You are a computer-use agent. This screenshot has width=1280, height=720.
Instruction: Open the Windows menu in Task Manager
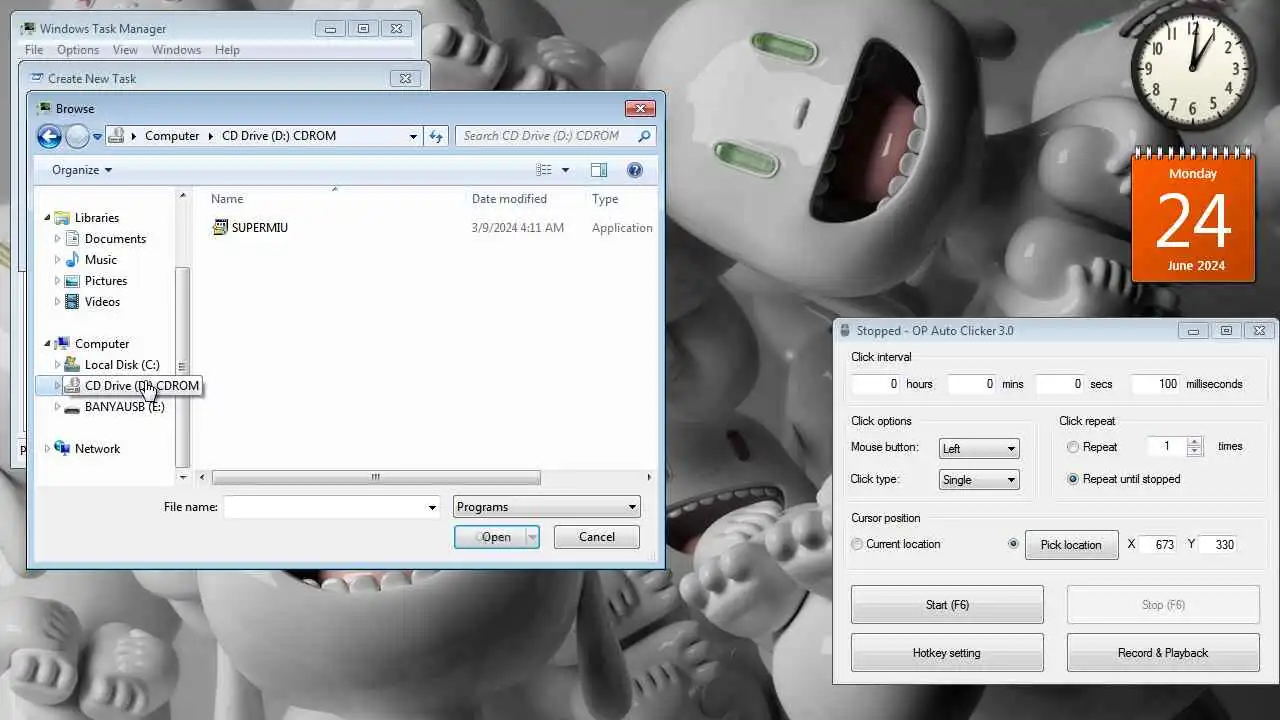pos(176,50)
